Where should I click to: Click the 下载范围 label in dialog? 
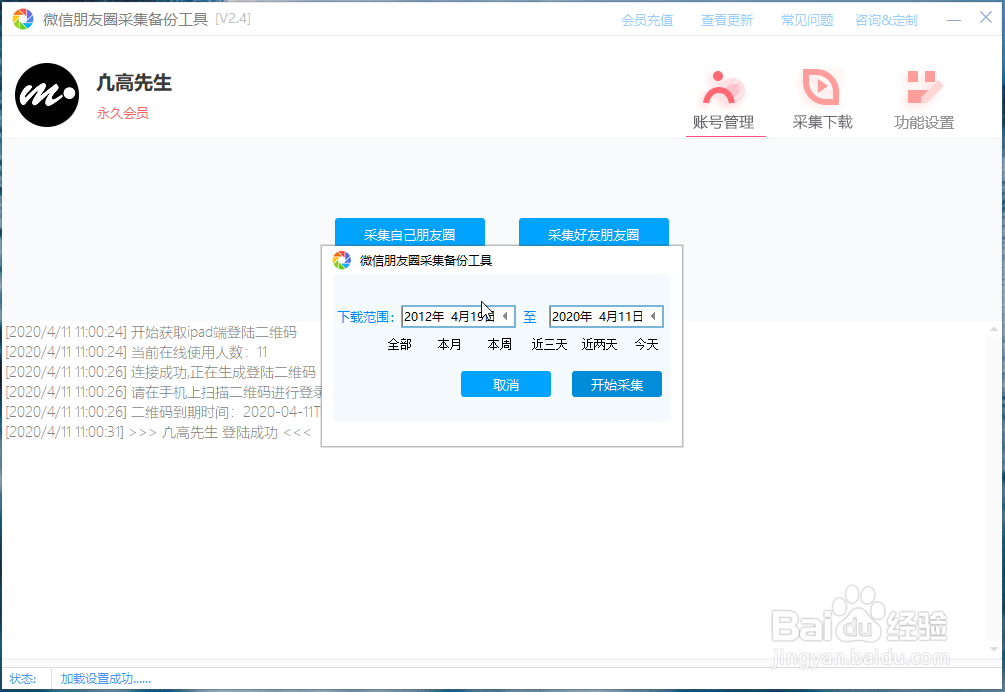click(x=365, y=317)
